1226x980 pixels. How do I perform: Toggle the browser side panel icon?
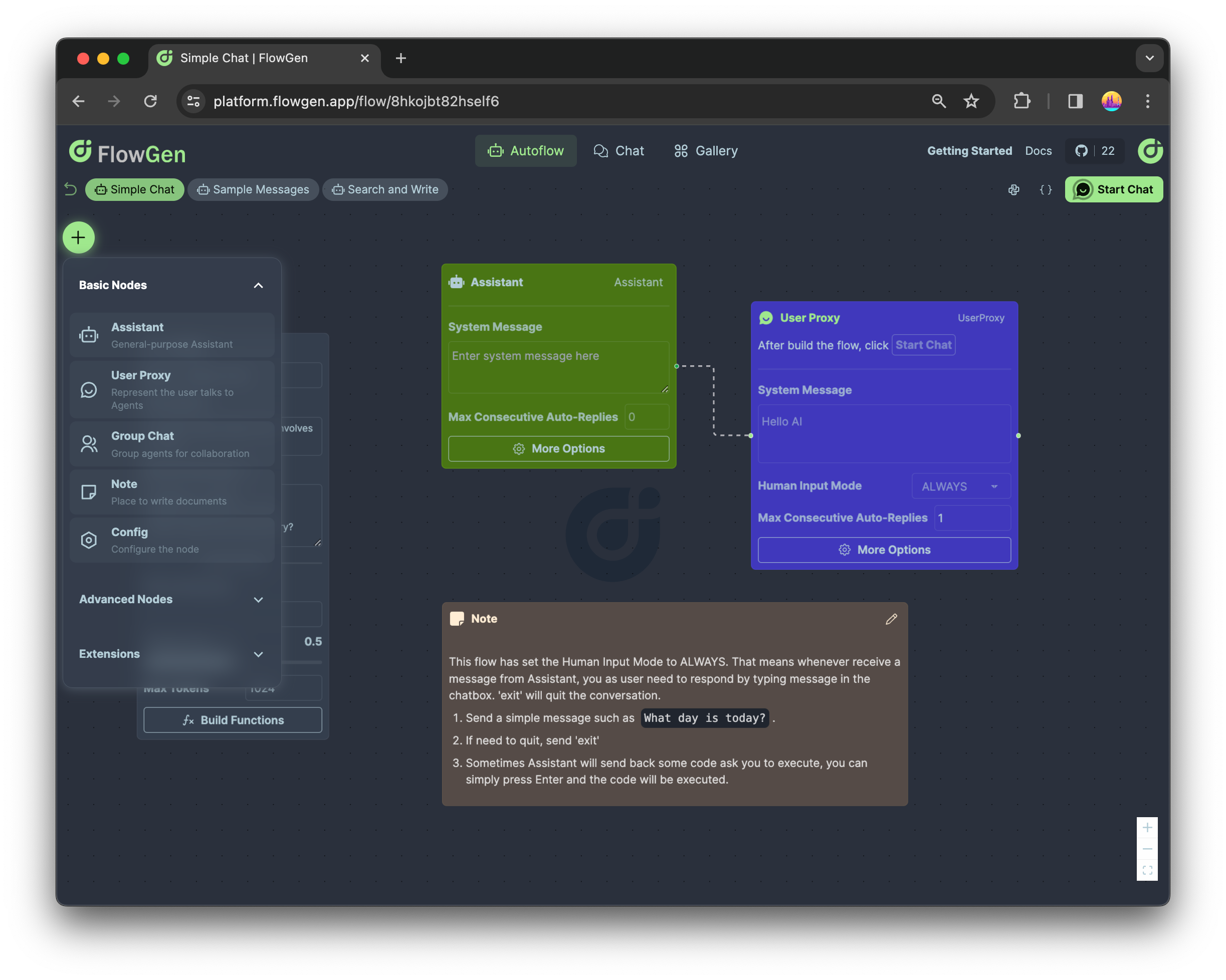tap(1075, 101)
